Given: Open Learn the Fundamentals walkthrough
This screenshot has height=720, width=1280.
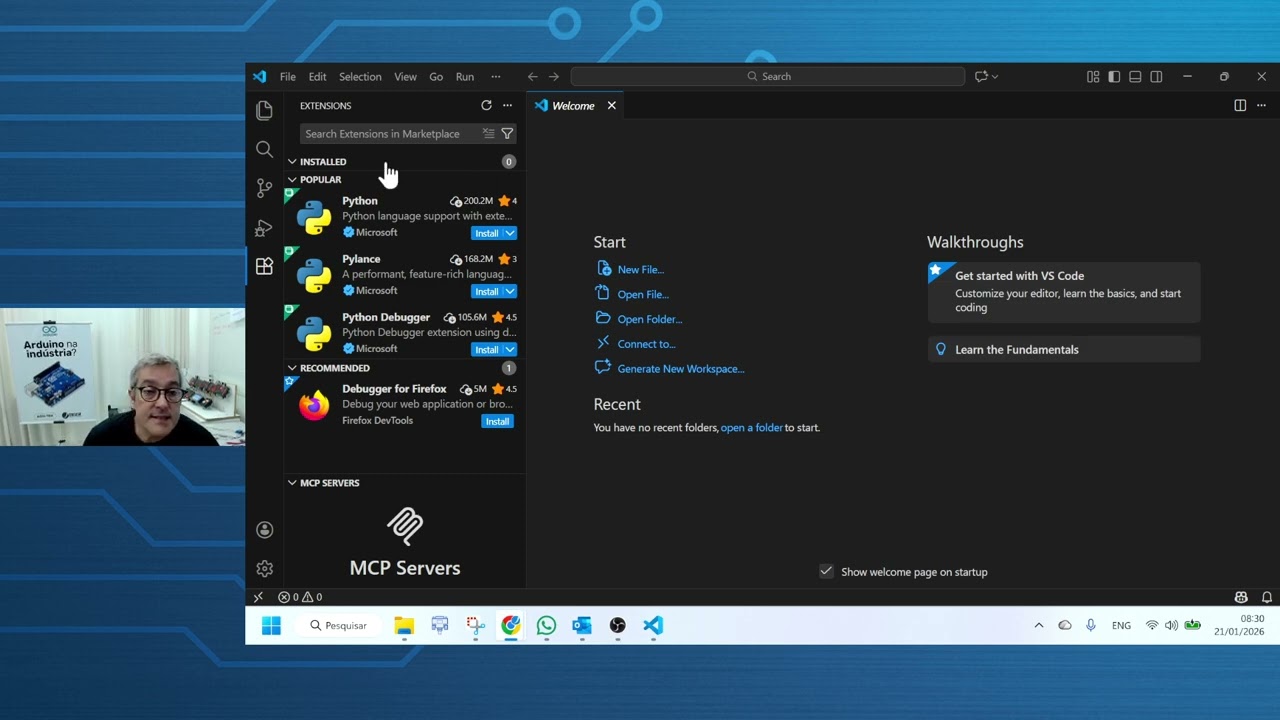Looking at the screenshot, I should tap(1064, 349).
